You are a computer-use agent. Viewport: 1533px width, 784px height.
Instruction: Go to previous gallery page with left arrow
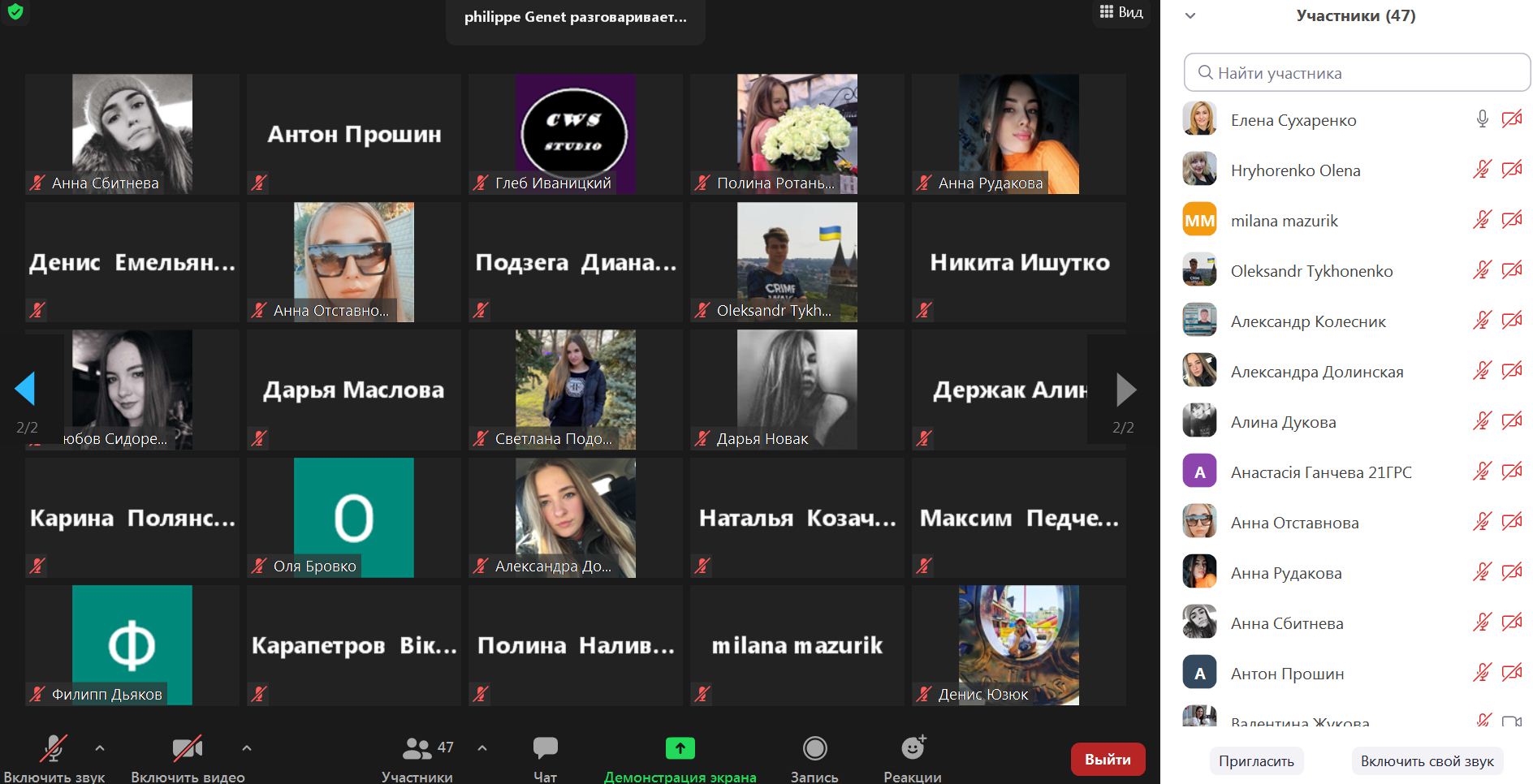point(25,389)
